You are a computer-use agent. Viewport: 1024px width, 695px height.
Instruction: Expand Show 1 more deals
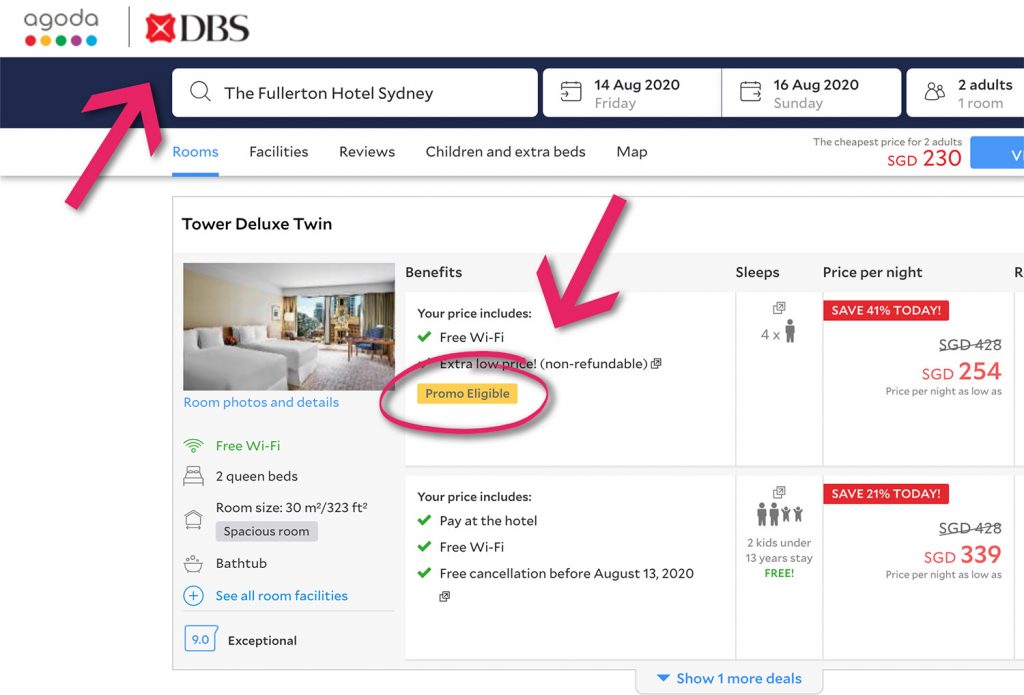(x=729, y=678)
